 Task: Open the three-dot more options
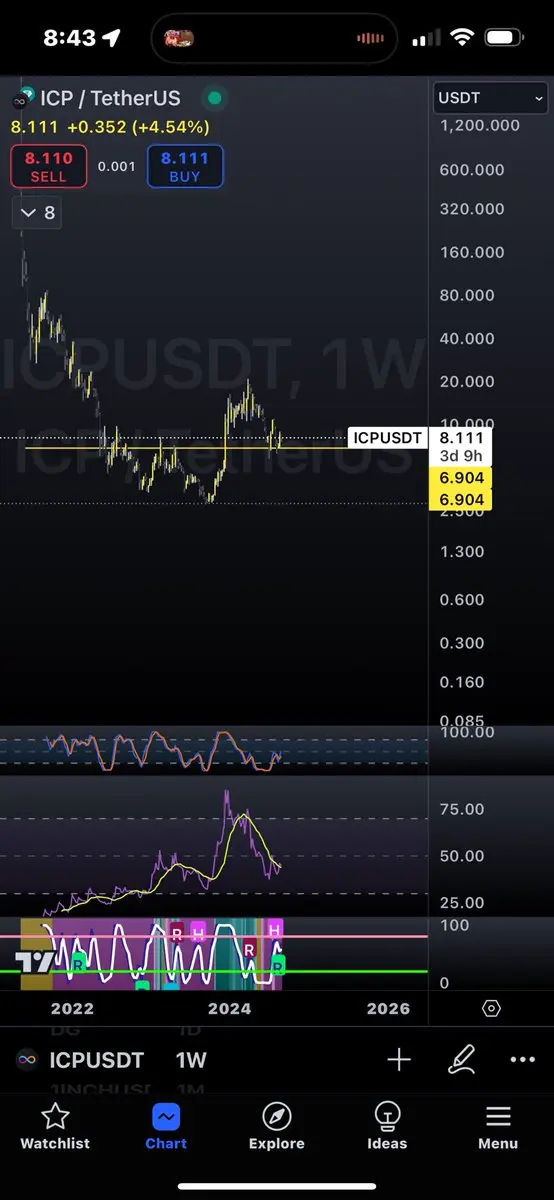pos(523,1060)
